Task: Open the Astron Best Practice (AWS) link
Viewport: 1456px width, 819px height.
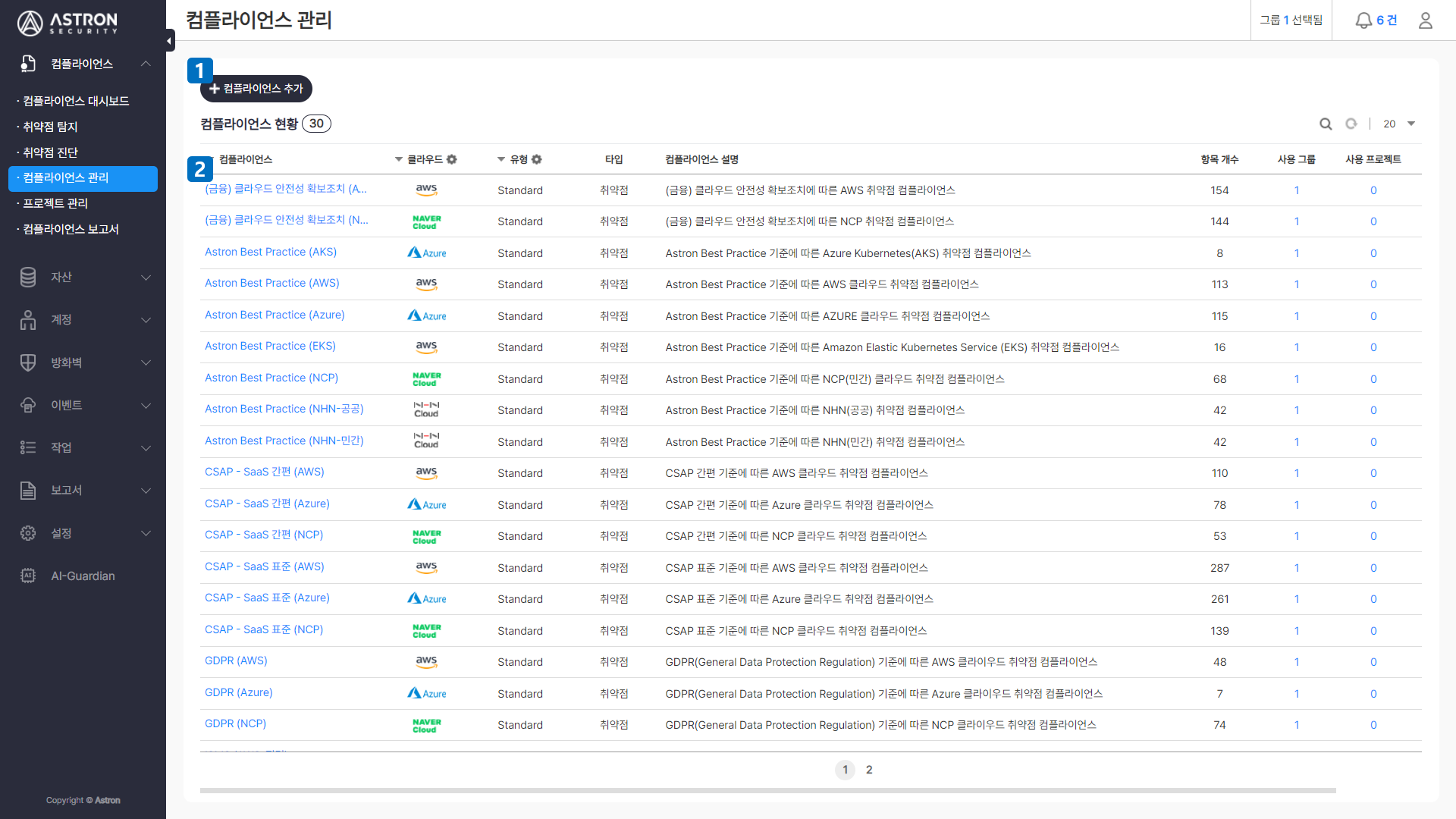Action: [272, 283]
